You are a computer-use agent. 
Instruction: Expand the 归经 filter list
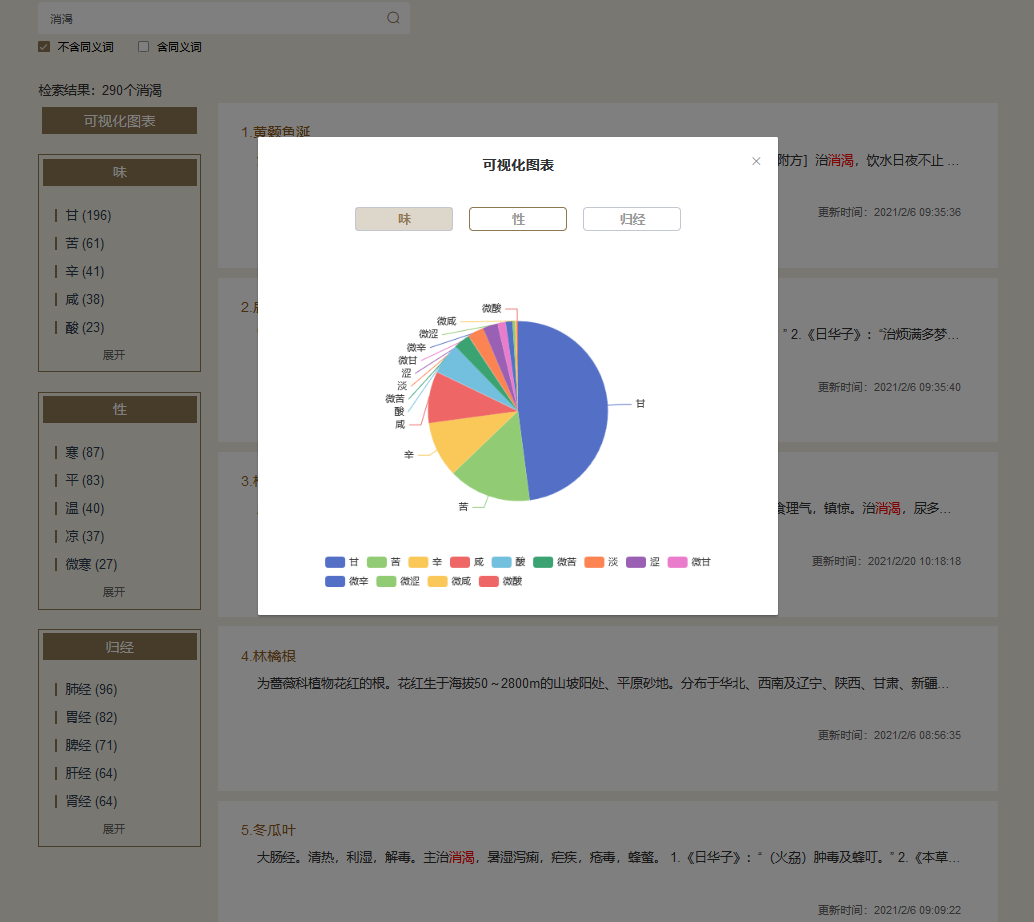pos(114,829)
